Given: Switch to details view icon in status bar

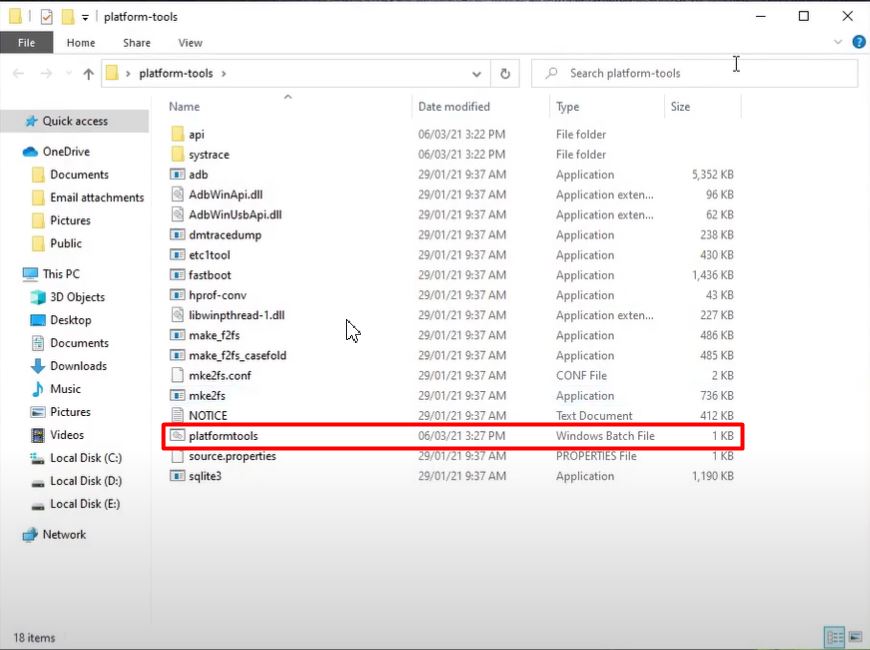Looking at the screenshot, I should (x=834, y=637).
